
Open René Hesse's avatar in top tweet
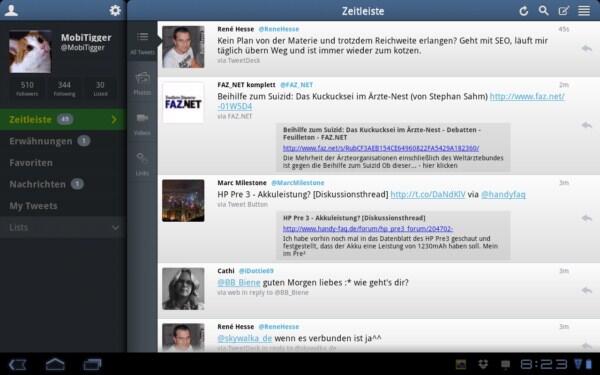tap(183, 47)
